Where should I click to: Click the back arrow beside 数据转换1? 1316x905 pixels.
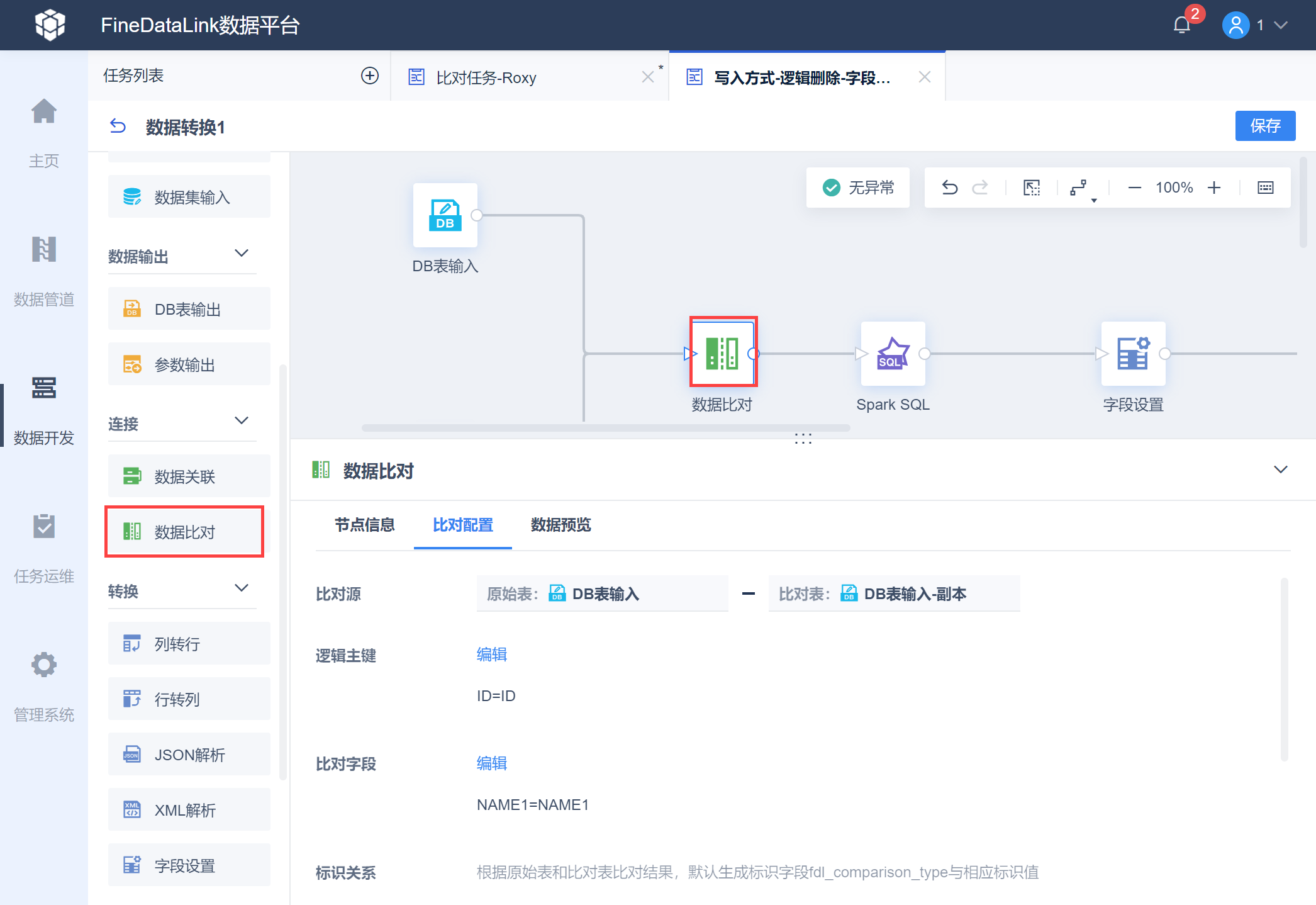tap(118, 126)
